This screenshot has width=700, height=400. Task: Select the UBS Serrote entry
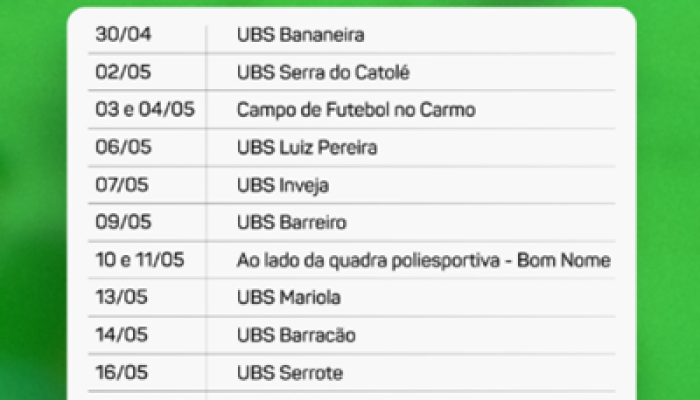tap(290, 373)
